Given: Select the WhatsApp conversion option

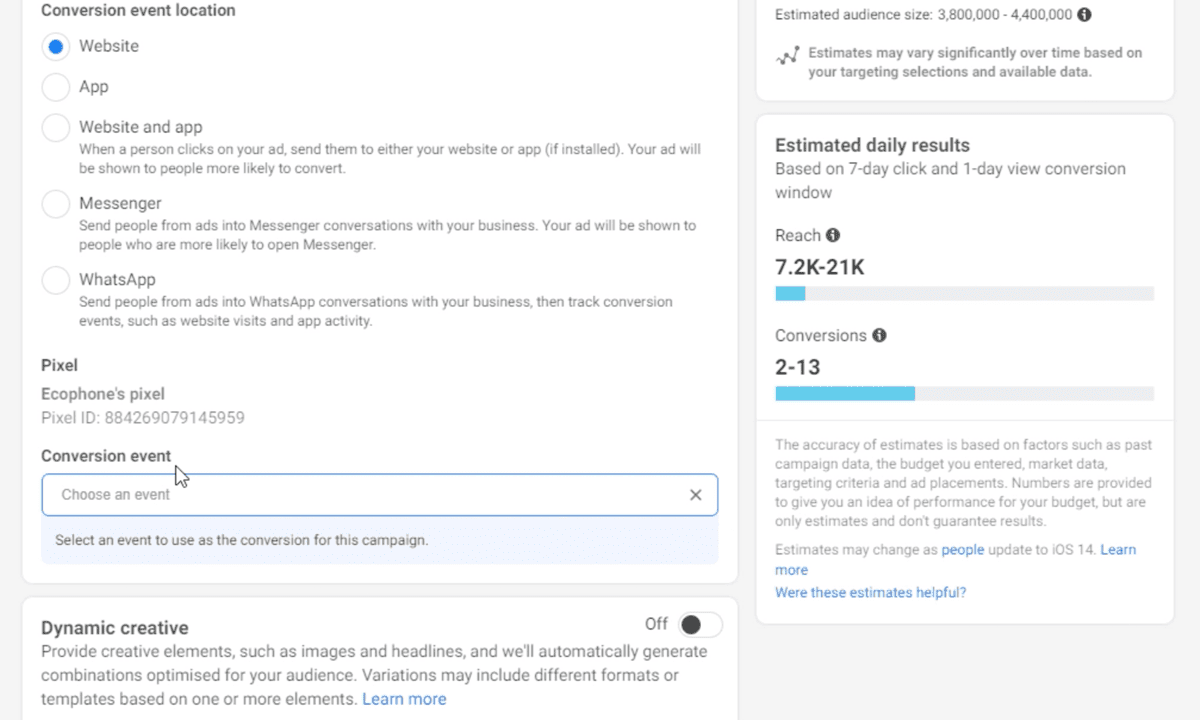Looking at the screenshot, I should pos(55,280).
